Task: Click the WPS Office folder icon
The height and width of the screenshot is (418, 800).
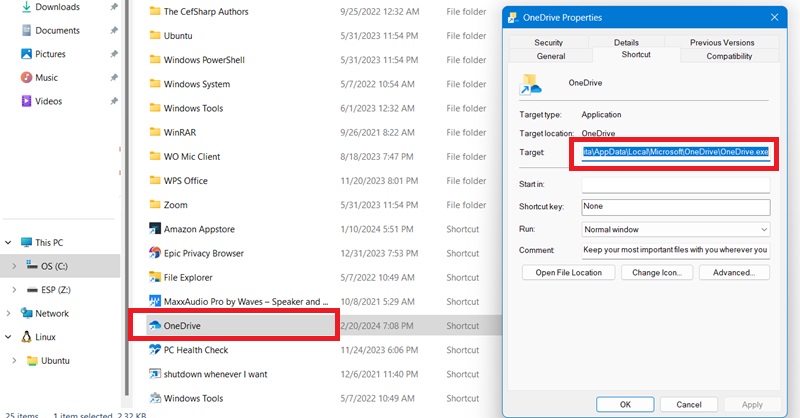Action: coord(155,180)
